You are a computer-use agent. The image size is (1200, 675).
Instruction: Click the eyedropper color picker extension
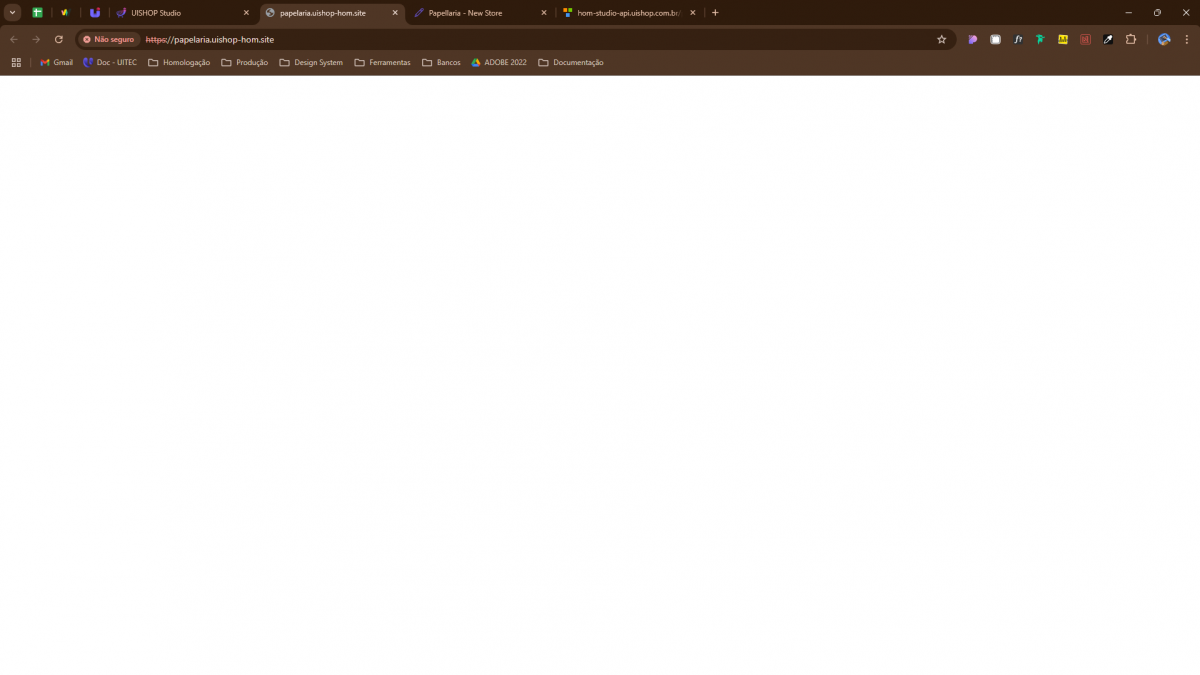click(x=1108, y=39)
